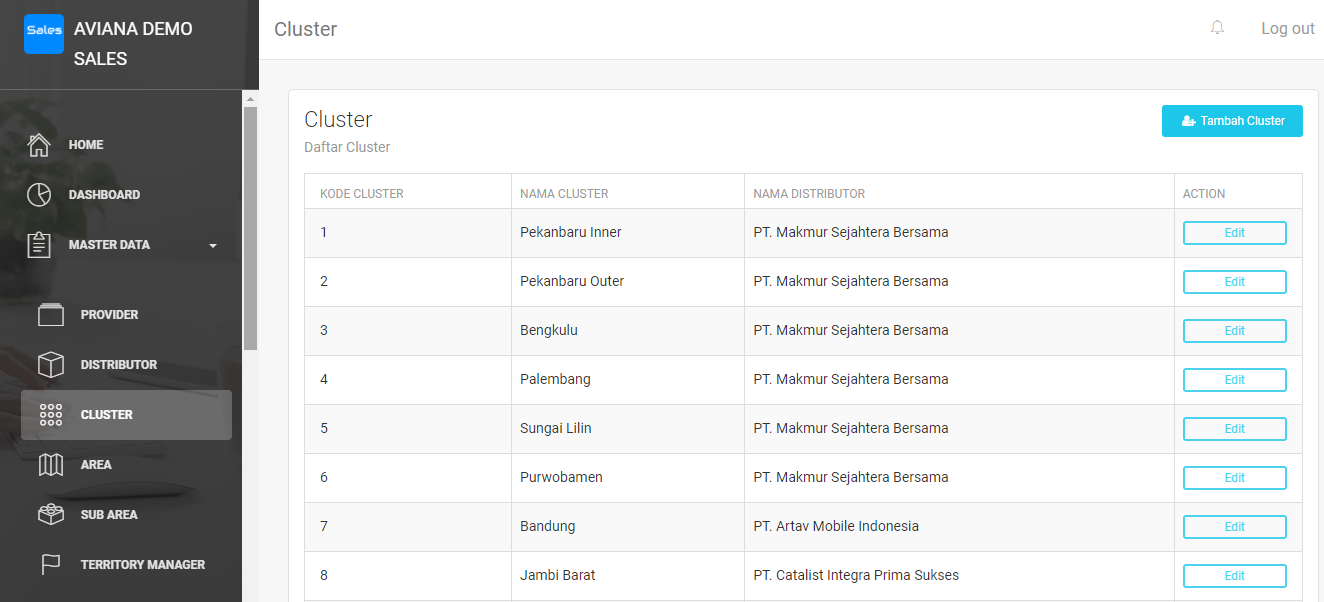Image resolution: width=1324 pixels, height=602 pixels.
Task: Edit the Bandung cluster row
Action: point(1234,527)
